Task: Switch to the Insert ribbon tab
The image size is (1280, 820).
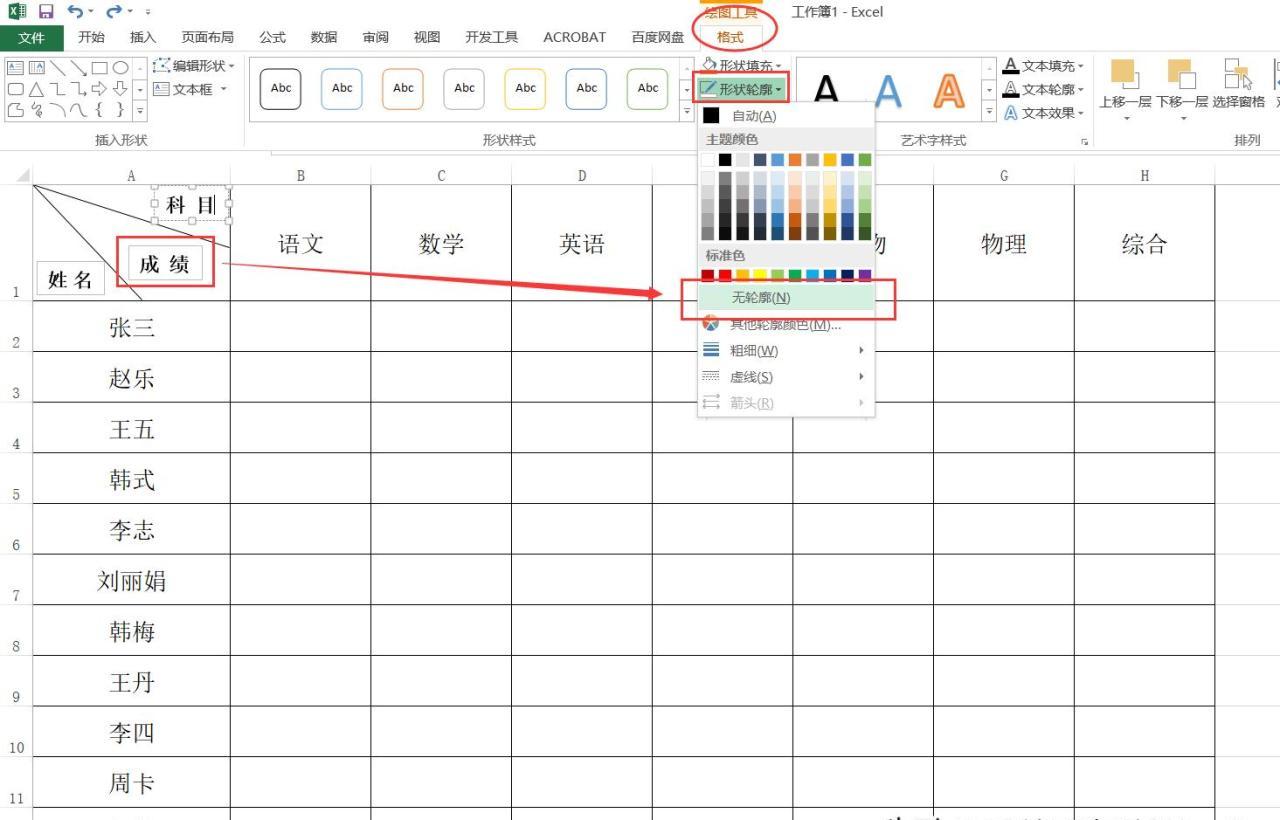Action: (143, 37)
